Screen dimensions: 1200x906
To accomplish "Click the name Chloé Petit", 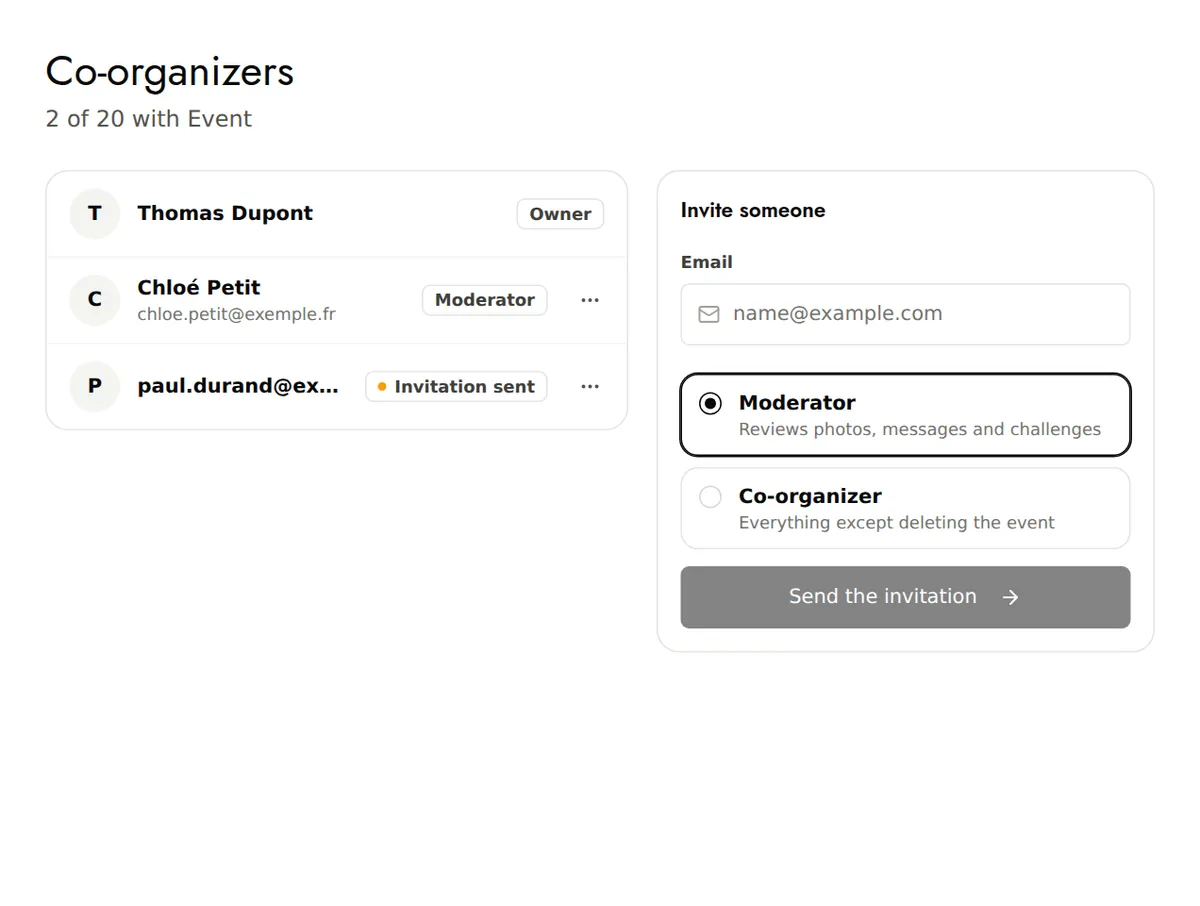I will (x=199, y=288).
